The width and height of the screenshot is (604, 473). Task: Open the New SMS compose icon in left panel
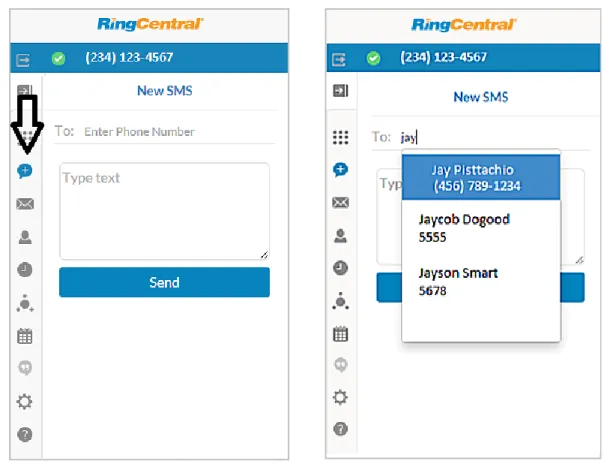[25, 171]
